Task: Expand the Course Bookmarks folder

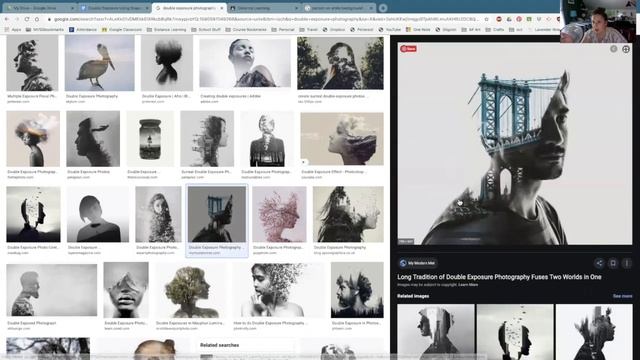Action: coord(246,30)
